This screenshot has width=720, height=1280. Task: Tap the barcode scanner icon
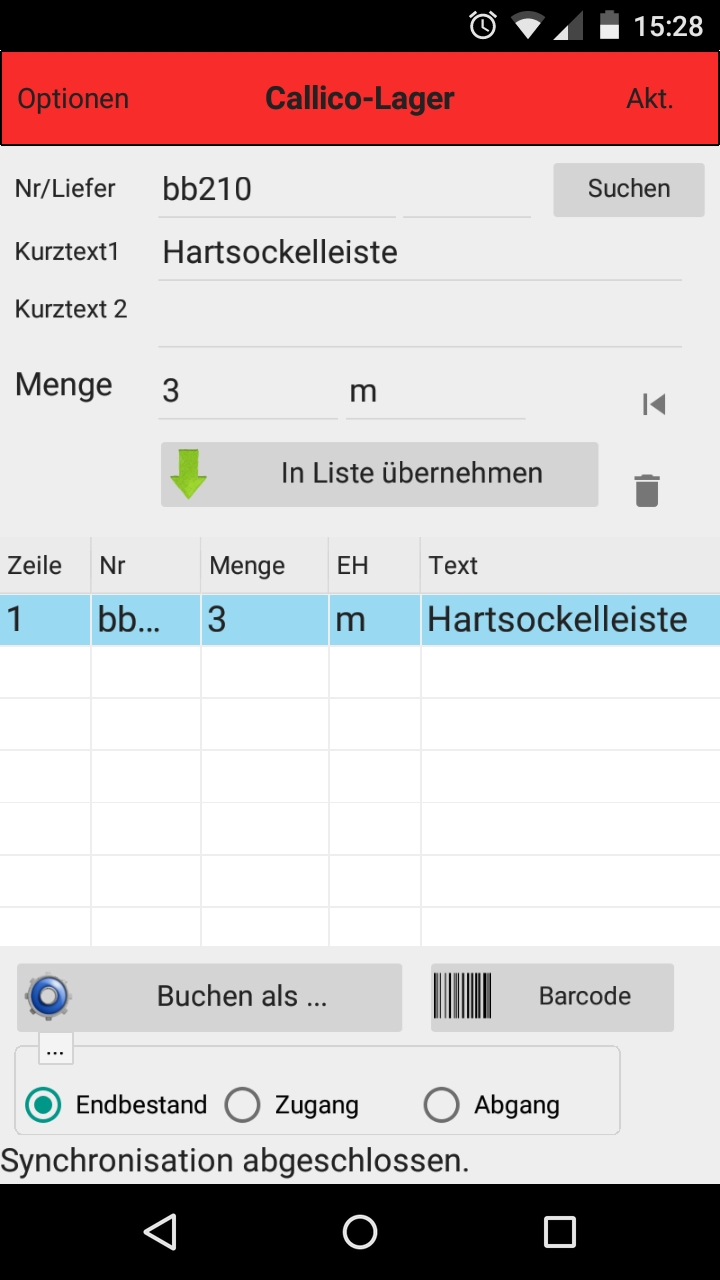click(x=462, y=996)
